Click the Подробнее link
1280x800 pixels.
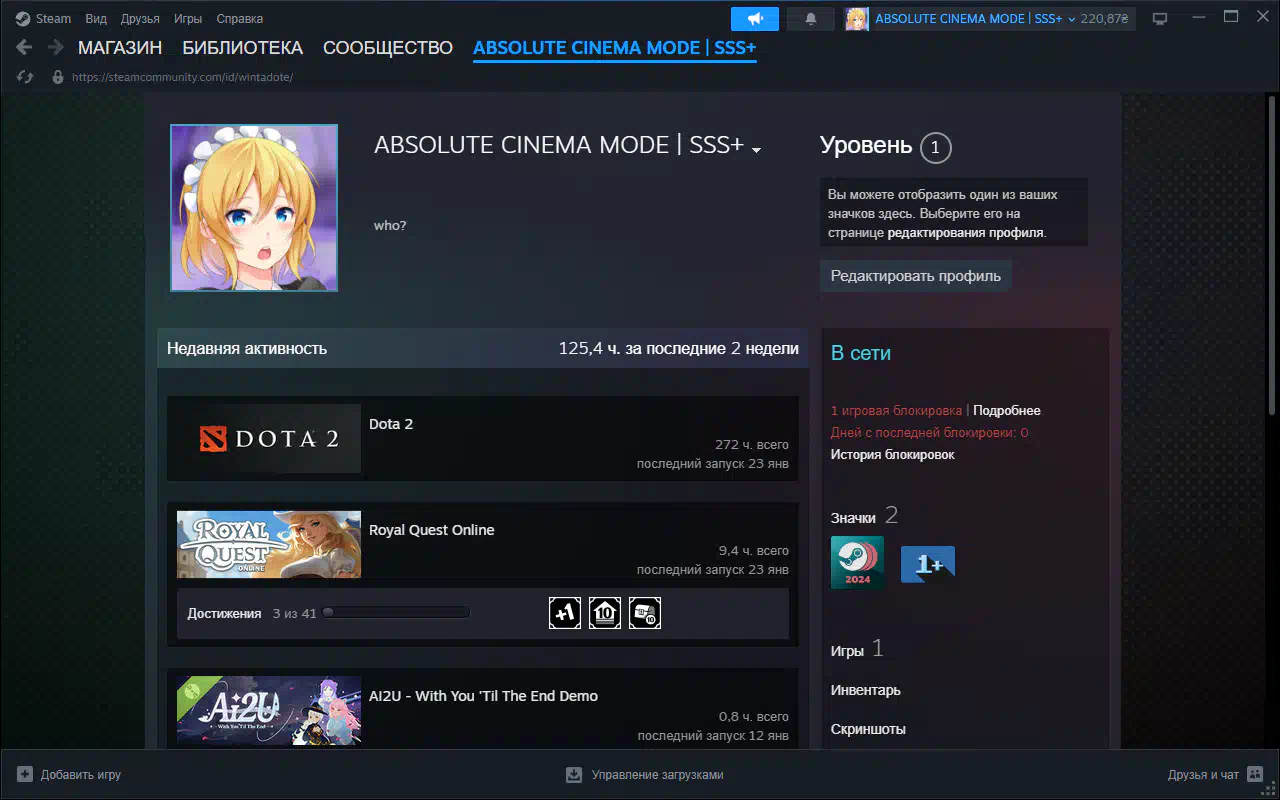coord(1007,411)
